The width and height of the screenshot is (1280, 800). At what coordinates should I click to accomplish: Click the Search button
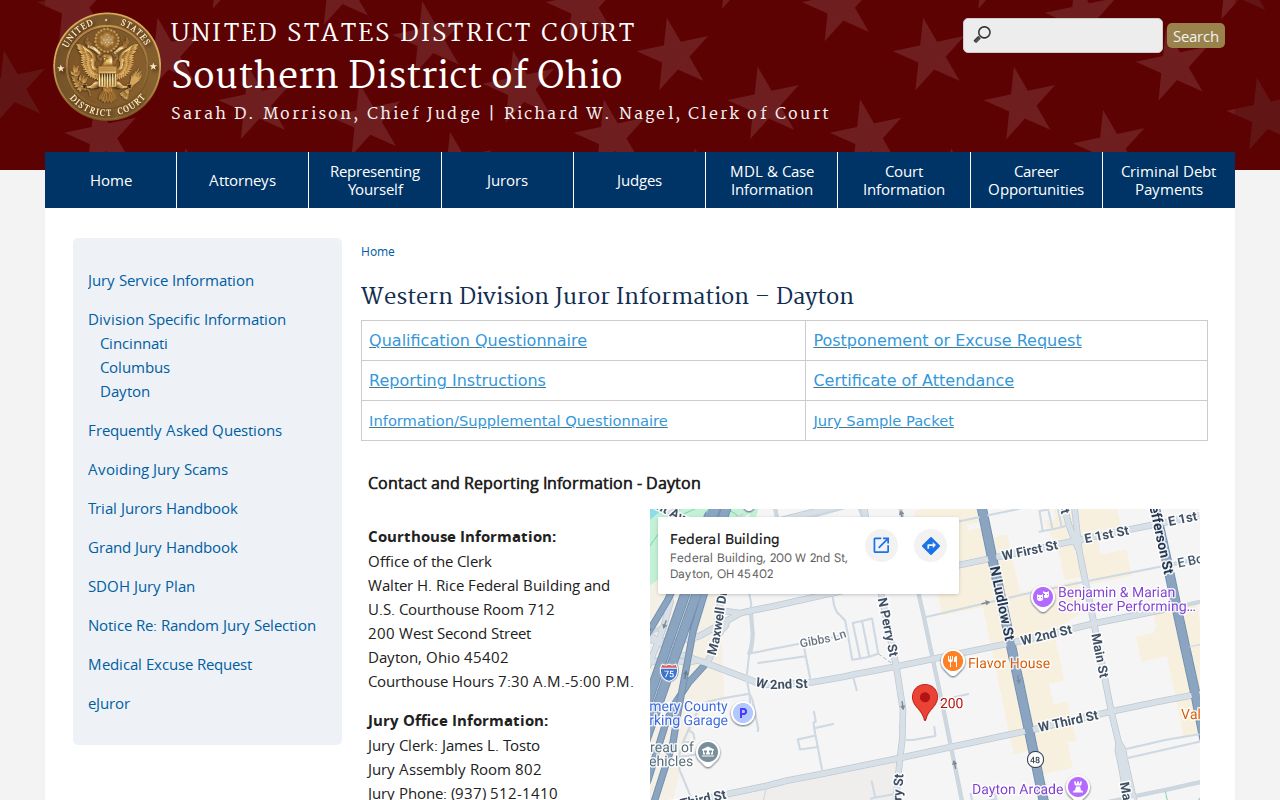coord(1195,36)
